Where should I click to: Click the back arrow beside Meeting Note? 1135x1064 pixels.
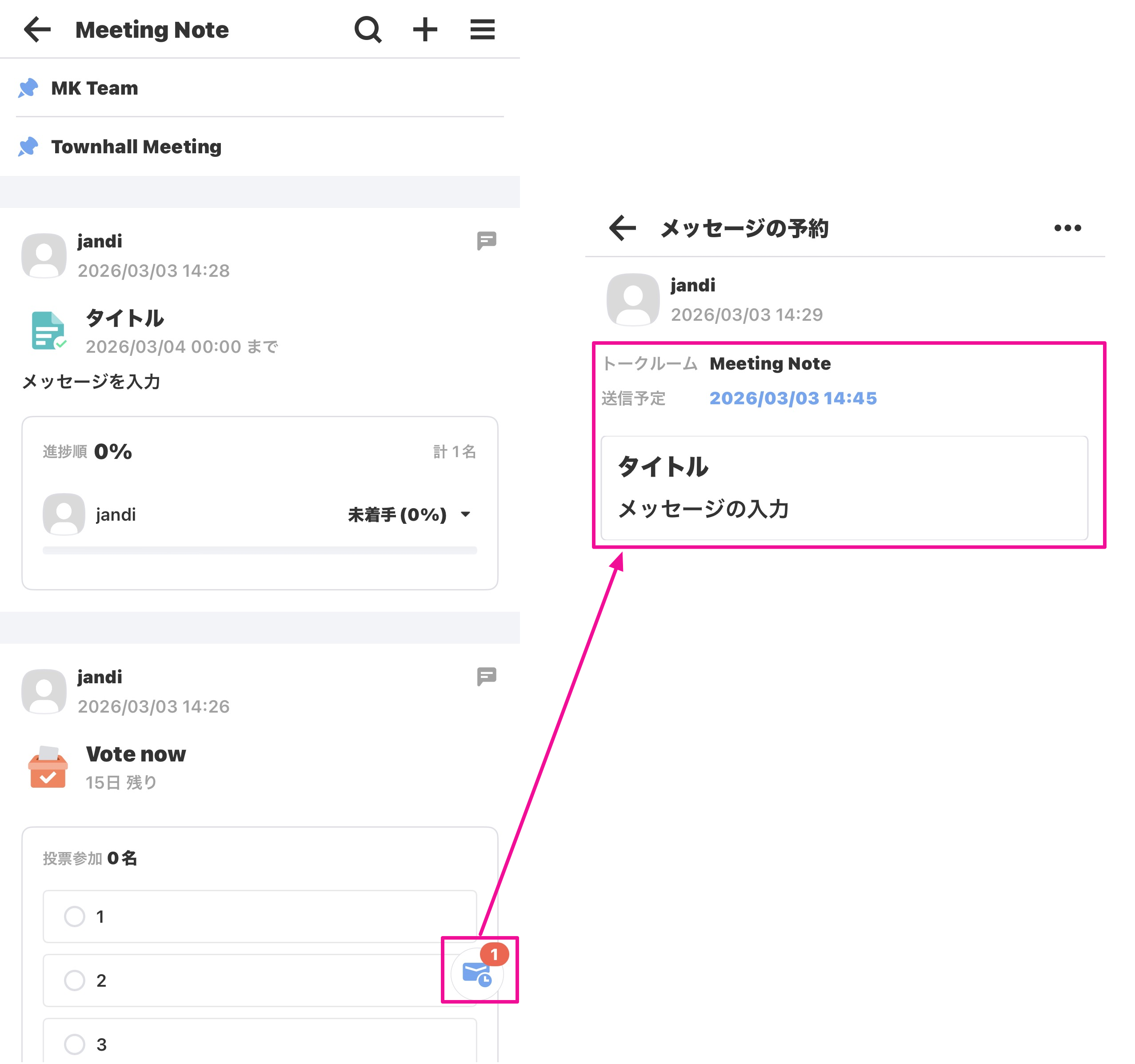point(38,29)
